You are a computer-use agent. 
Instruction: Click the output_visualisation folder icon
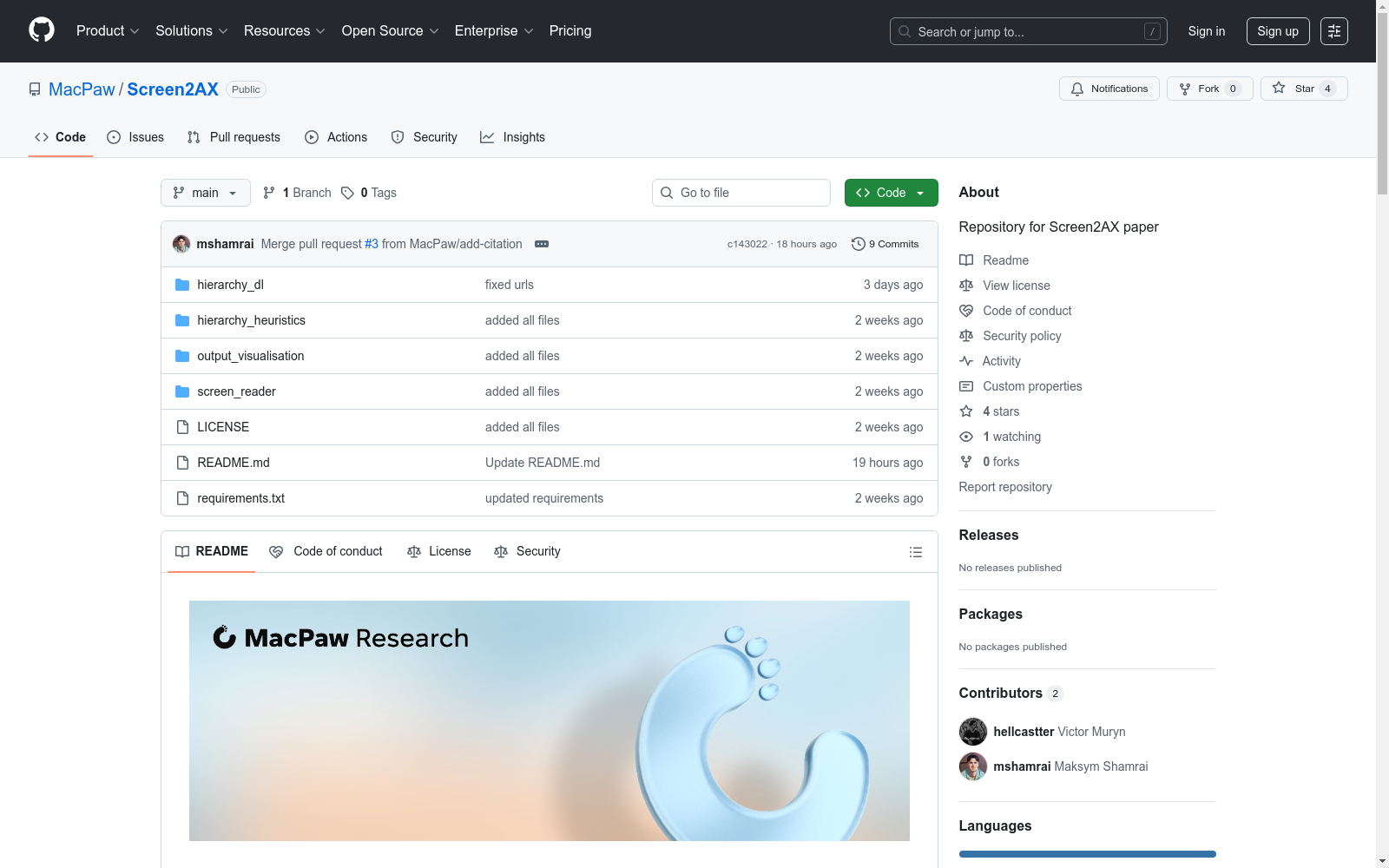(182, 356)
